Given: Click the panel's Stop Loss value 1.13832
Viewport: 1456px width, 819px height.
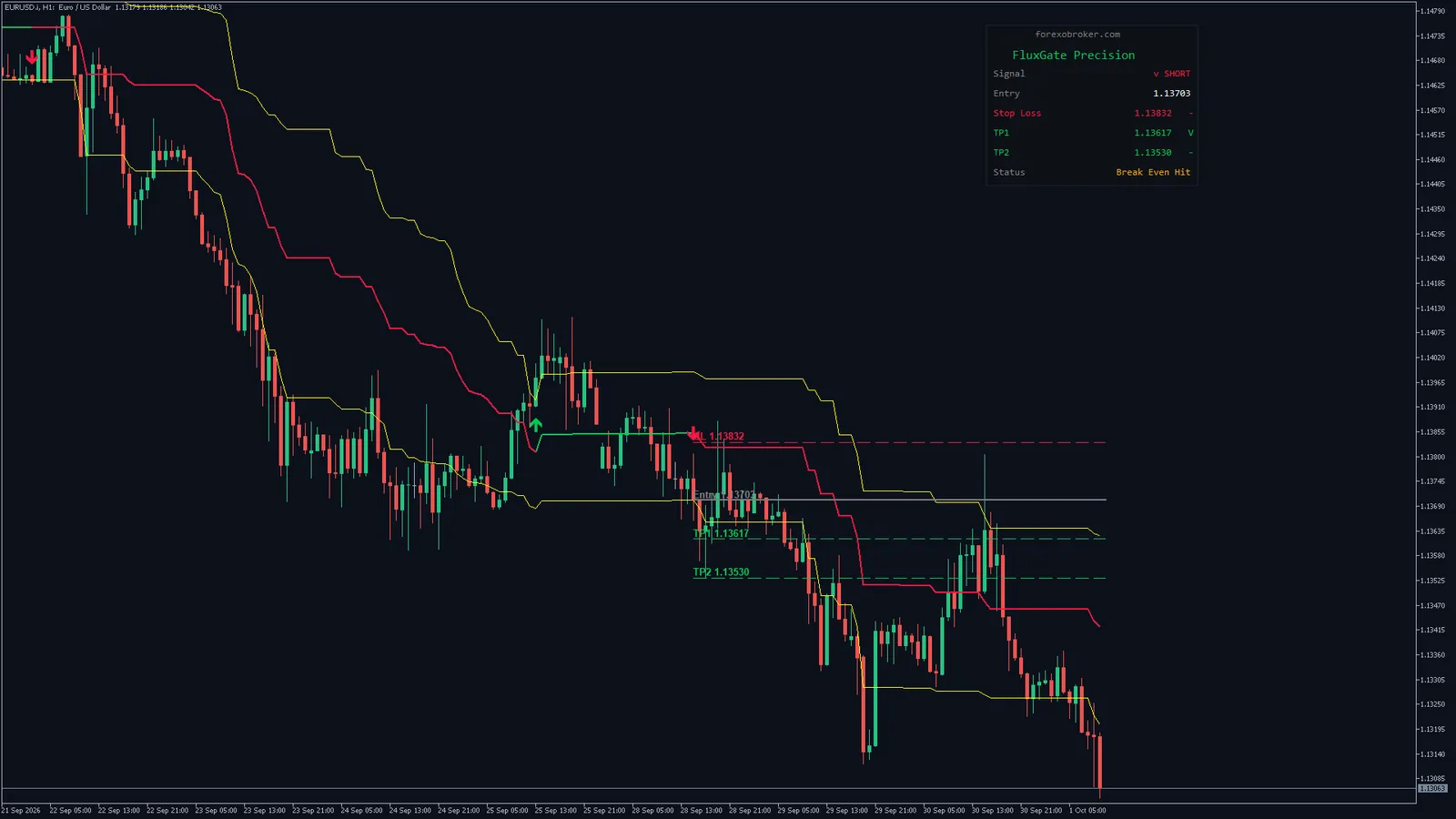Looking at the screenshot, I should (x=1153, y=114).
